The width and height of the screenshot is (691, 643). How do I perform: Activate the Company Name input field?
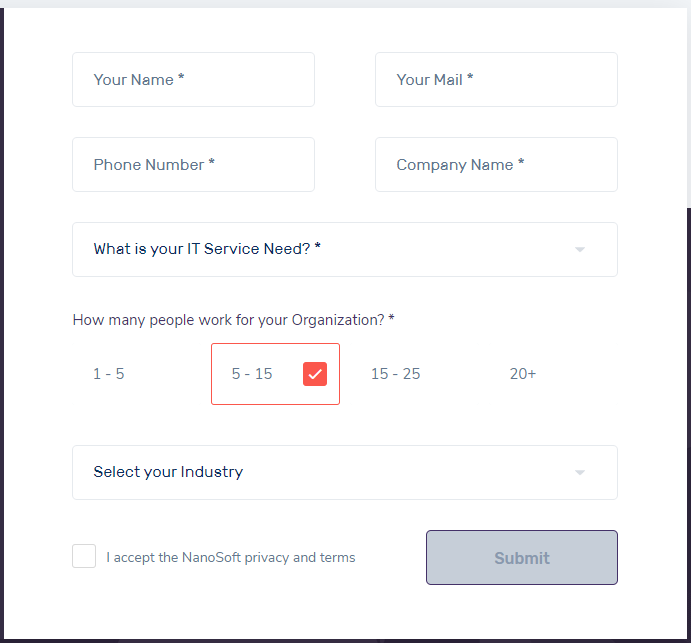click(x=496, y=165)
